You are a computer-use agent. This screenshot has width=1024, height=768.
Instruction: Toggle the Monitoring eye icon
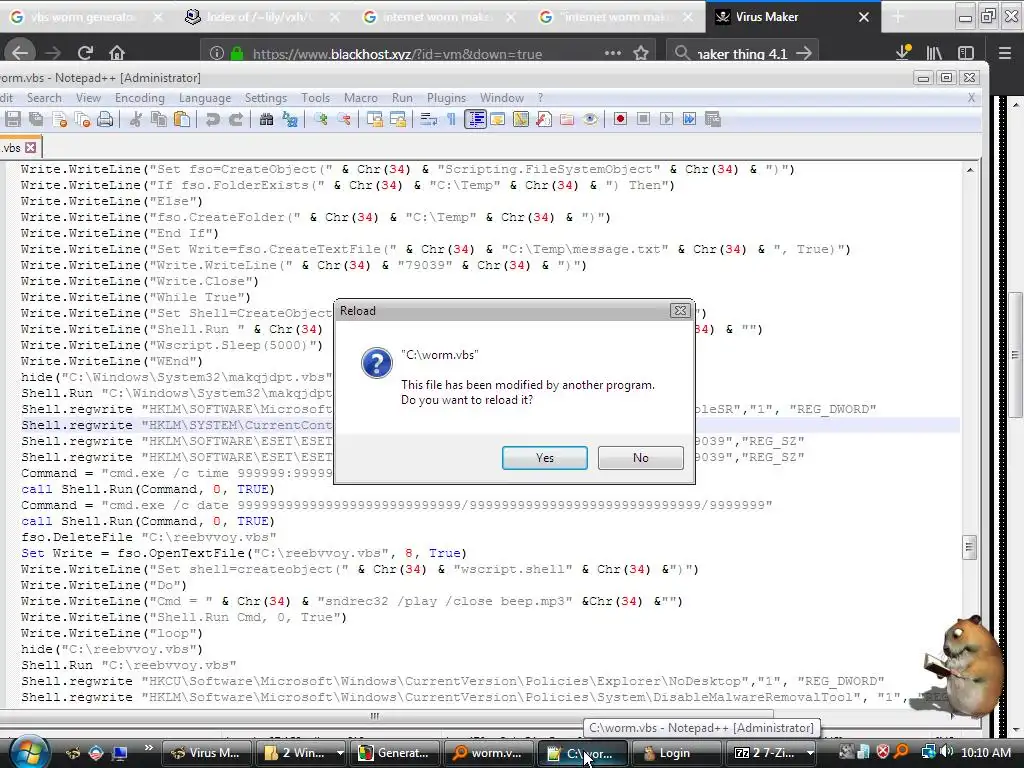coord(590,120)
